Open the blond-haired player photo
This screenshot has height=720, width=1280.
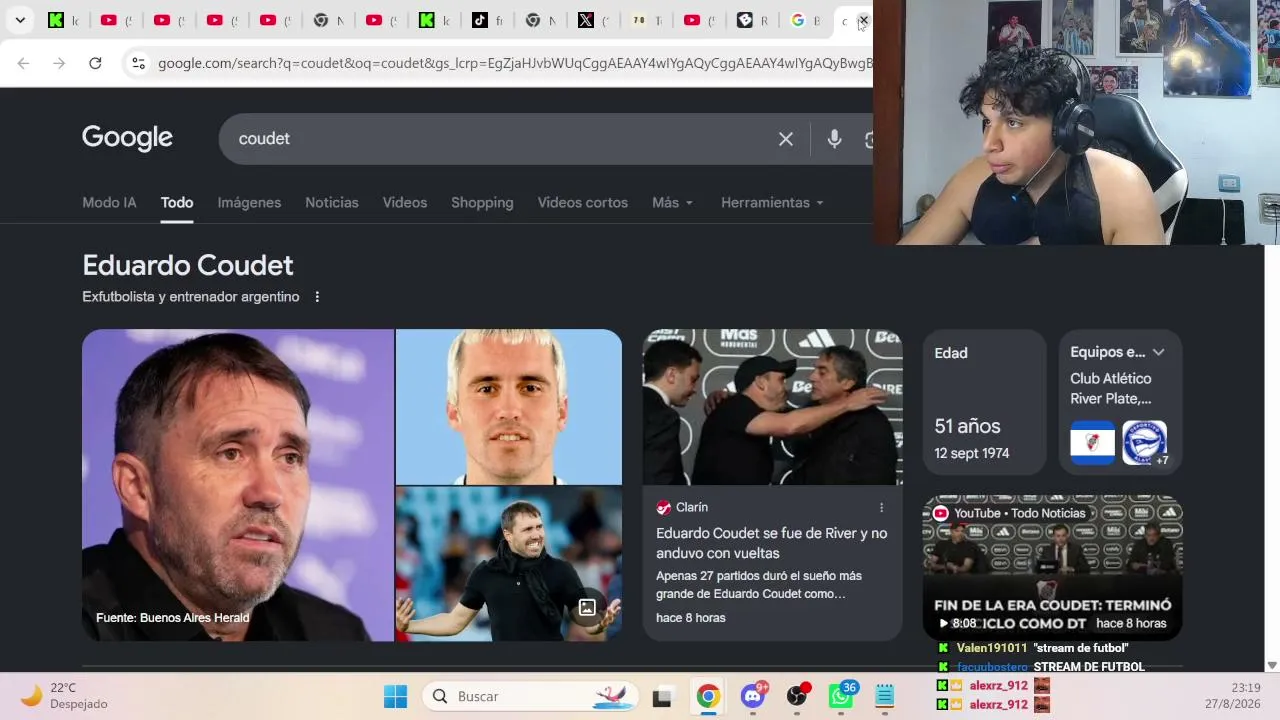pyautogui.click(x=509, y=406)
